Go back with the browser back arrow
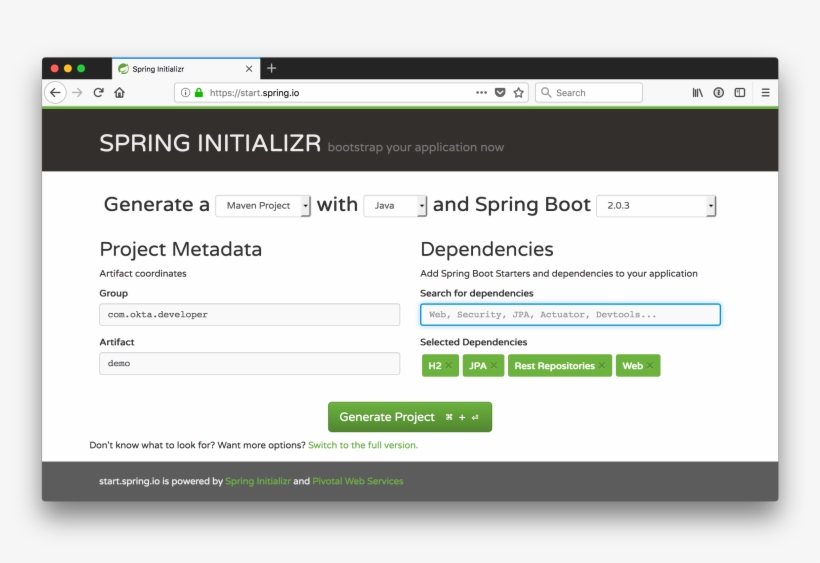The width and height of the screenshot is (820, 563). (55, 93)
